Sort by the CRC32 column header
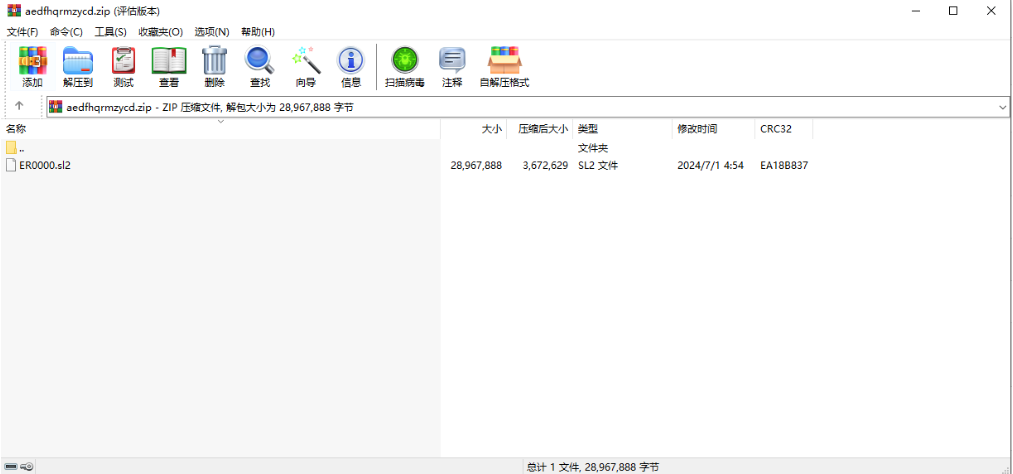The image size is (1013, 474). (774, 129)
